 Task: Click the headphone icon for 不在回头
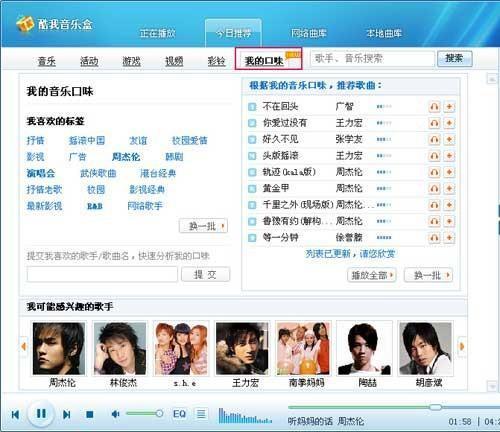(434, 107)
